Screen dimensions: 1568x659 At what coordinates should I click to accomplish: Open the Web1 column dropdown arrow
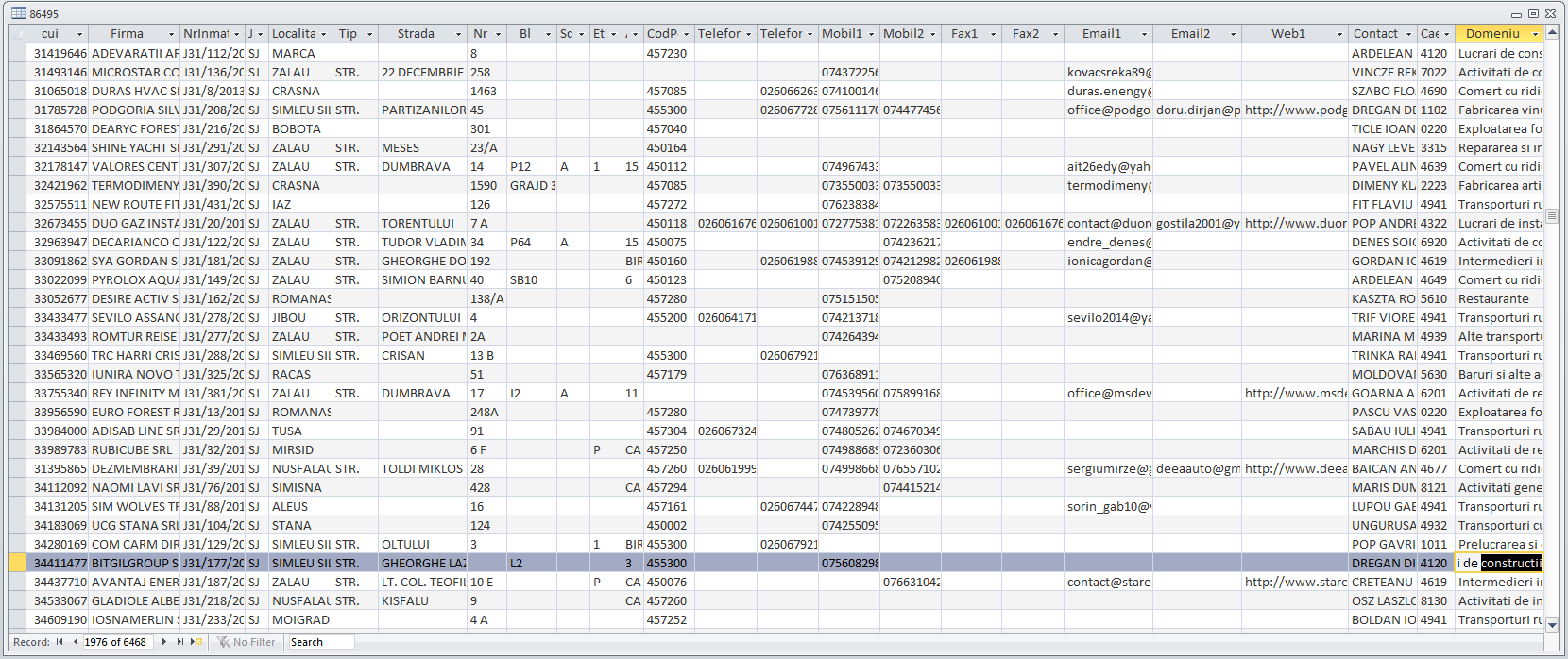[1339, 34]
